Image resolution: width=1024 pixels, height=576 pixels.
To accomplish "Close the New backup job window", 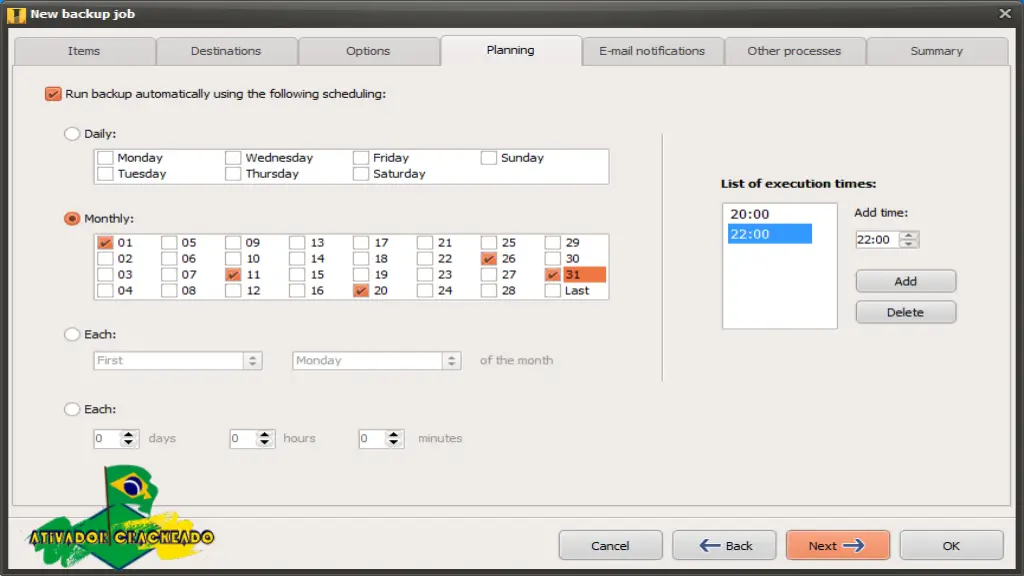I will [1005, 14].
